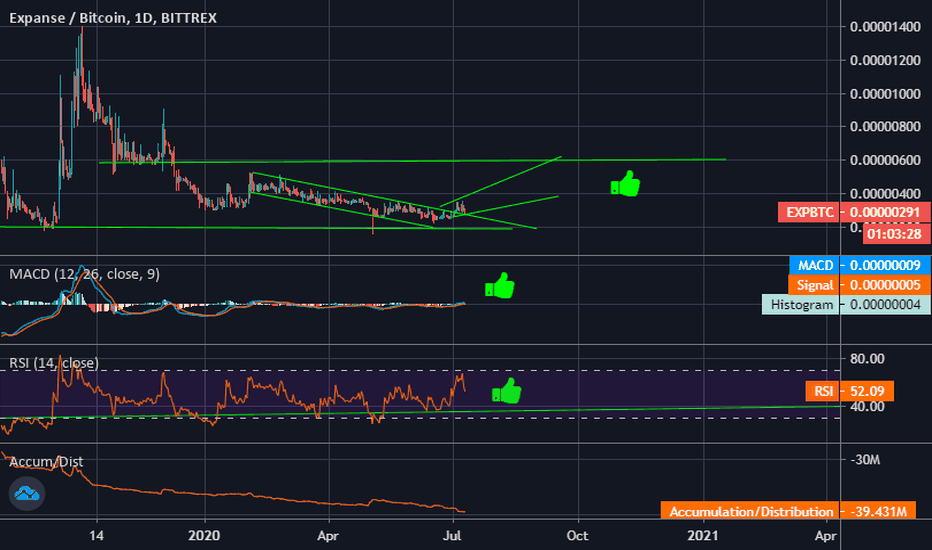Click the Histogram value label
The height and width of the screenshot is (550, 932).
pyautogui.click(x=801, y=304)
